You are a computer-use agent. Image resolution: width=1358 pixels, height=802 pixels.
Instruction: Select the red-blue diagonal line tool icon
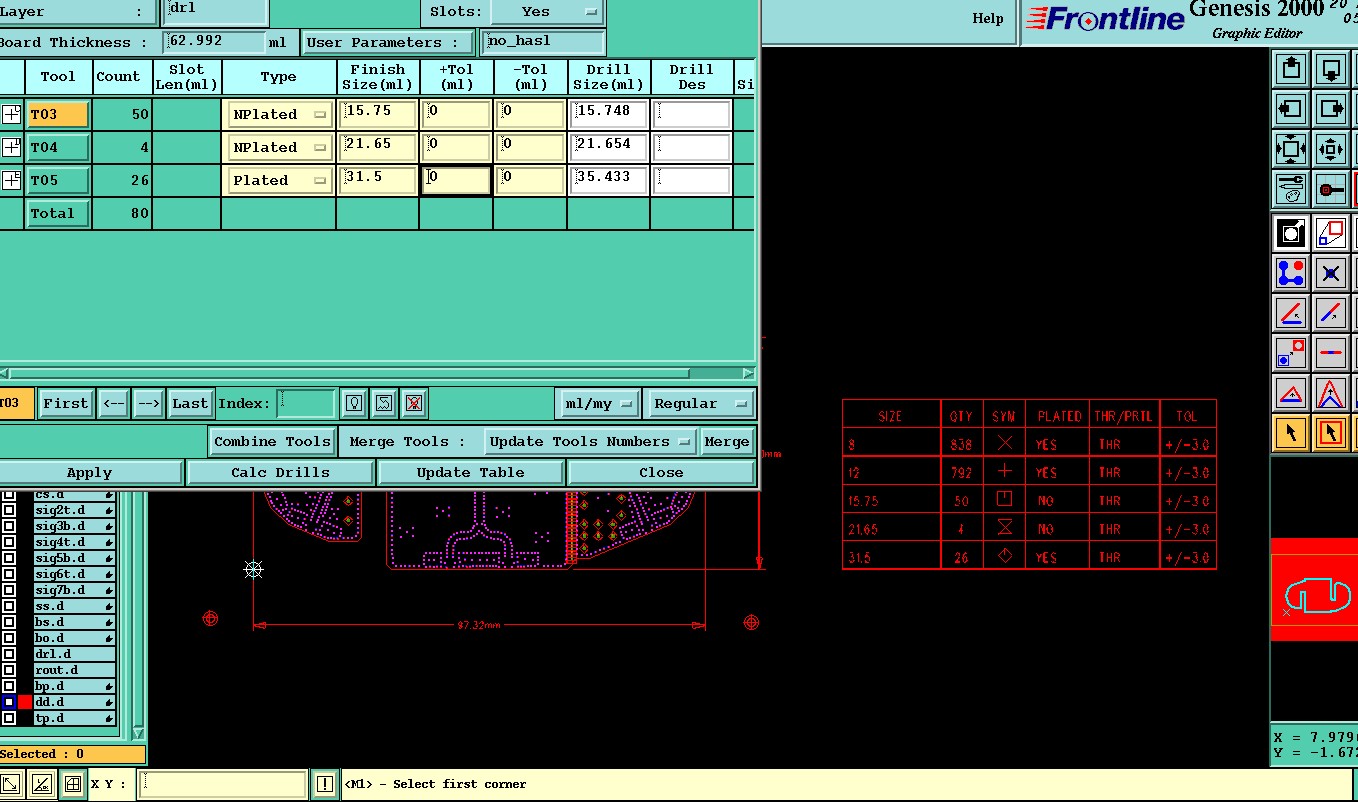pos(1331,313)
